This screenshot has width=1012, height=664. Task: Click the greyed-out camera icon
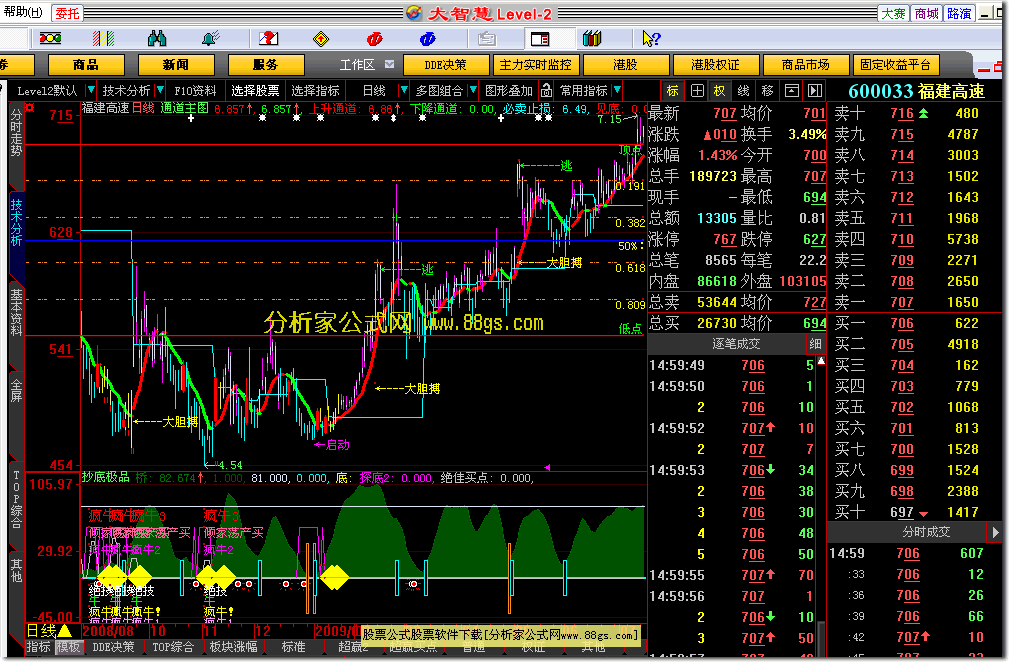487,39
